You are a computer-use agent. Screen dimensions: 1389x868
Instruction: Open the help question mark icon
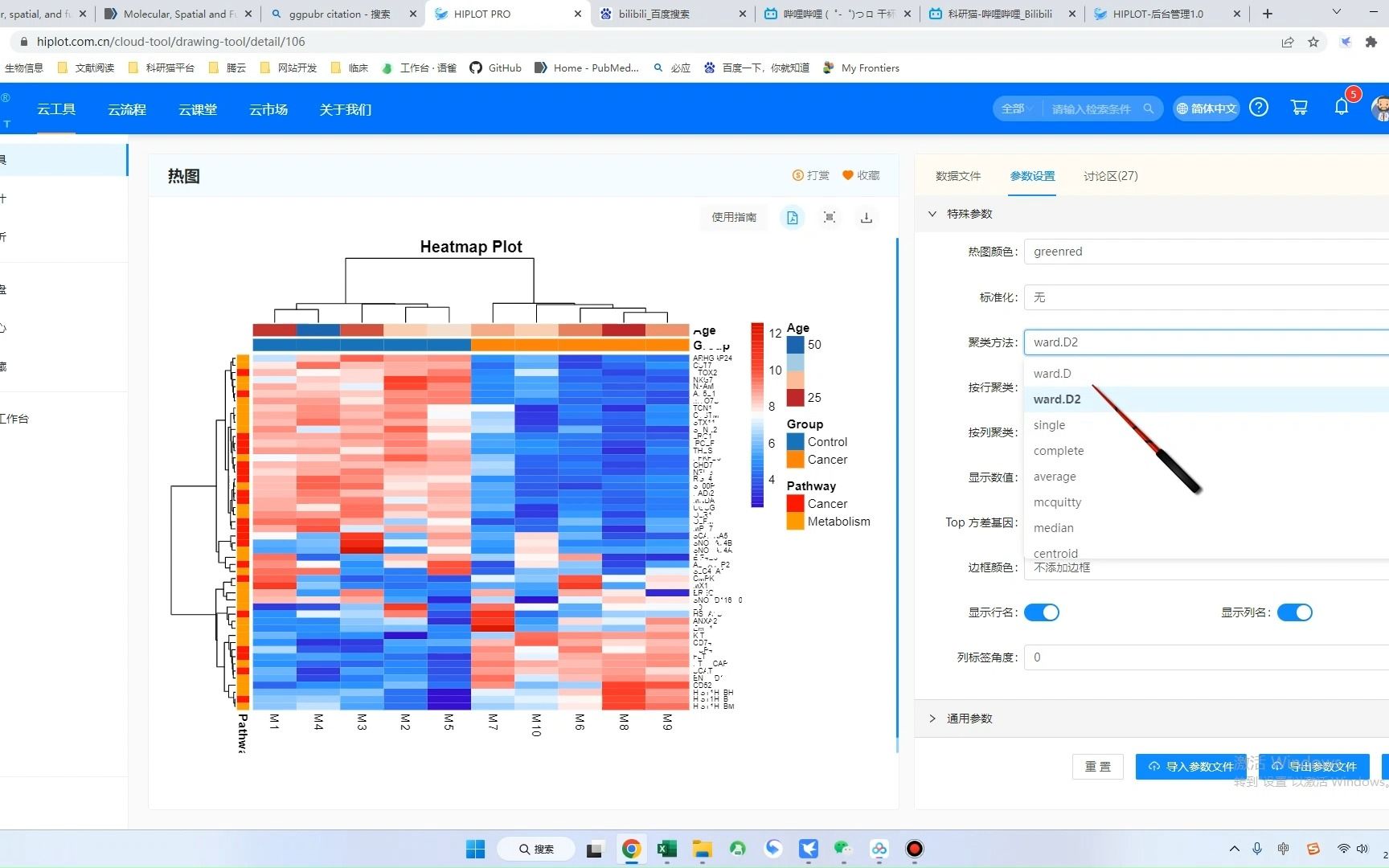click(1259, 108)
